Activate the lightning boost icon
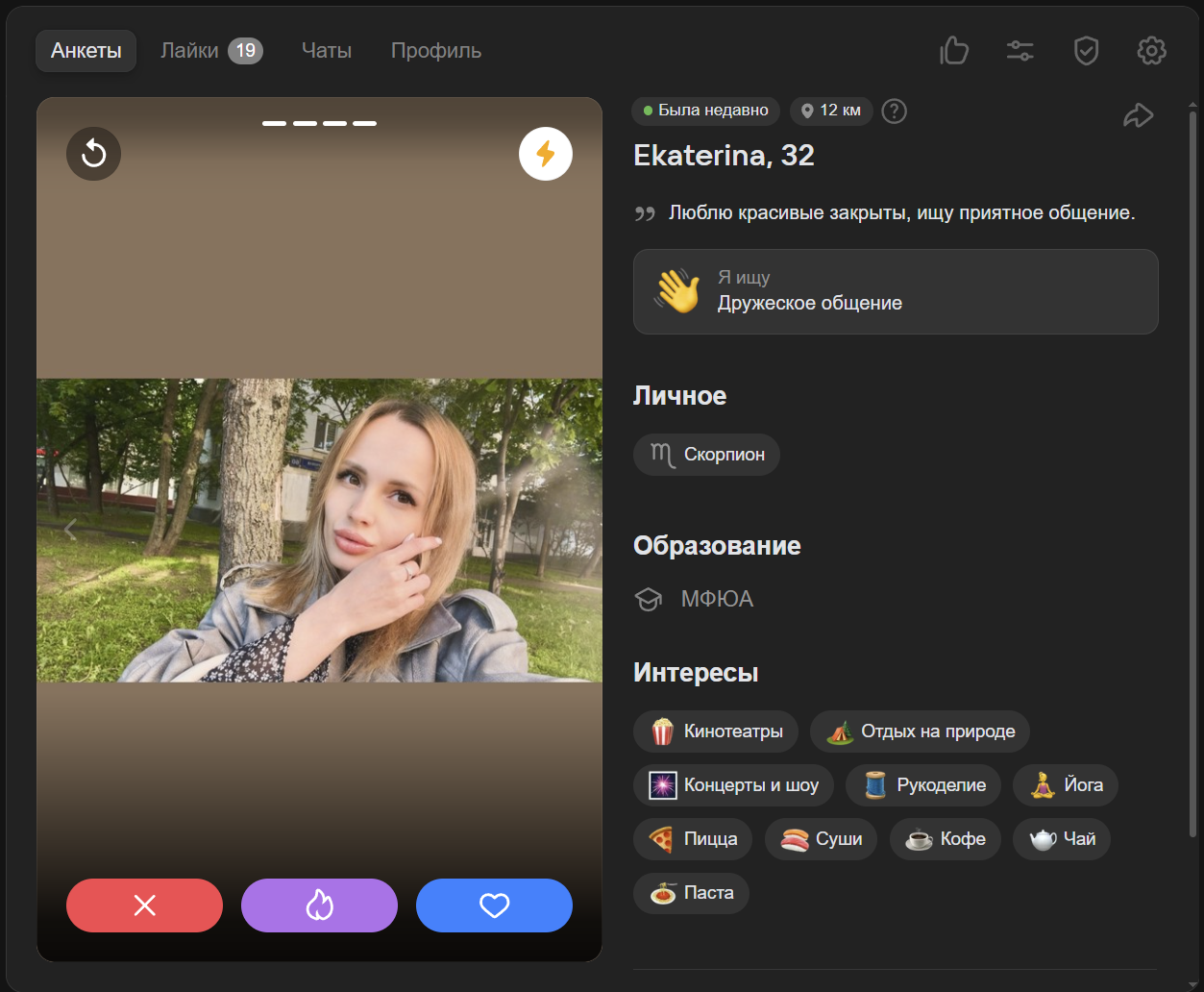This screenshot has width=1204, height=992. (545, 154)
